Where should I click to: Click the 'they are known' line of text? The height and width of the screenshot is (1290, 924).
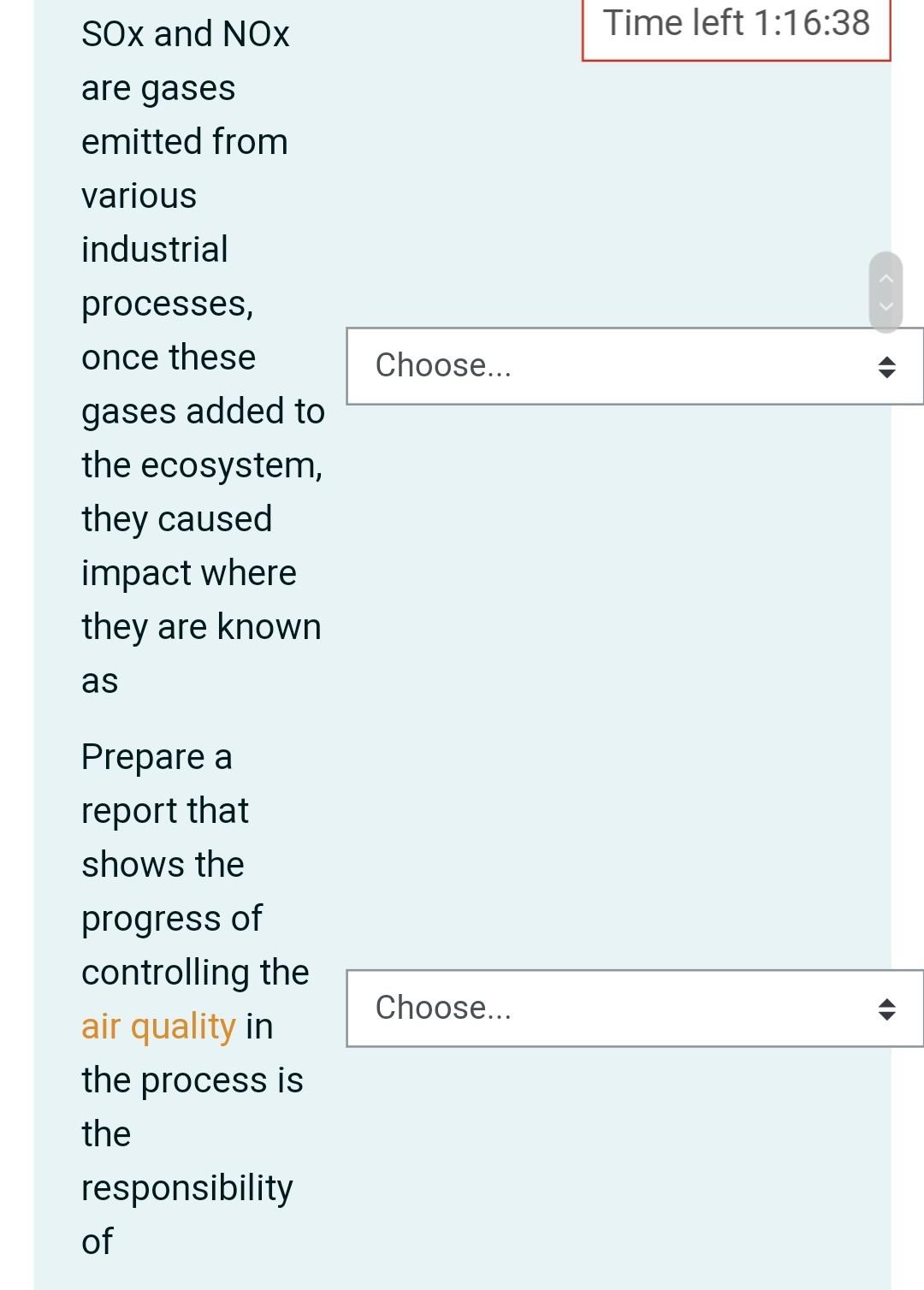tap(201, 627)
